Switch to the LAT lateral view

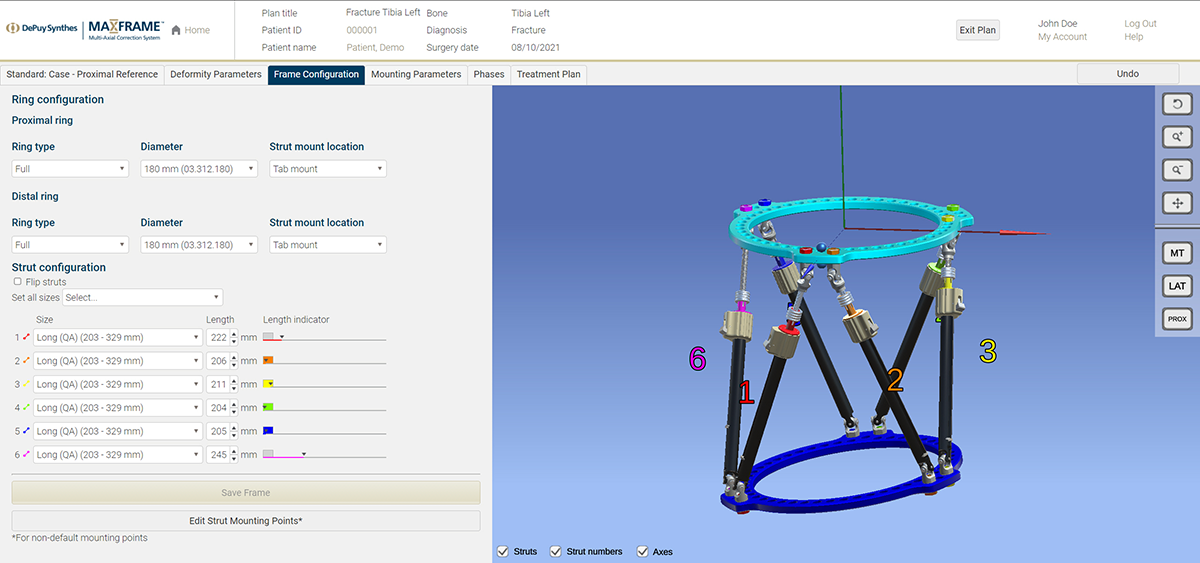point(1177,287)
